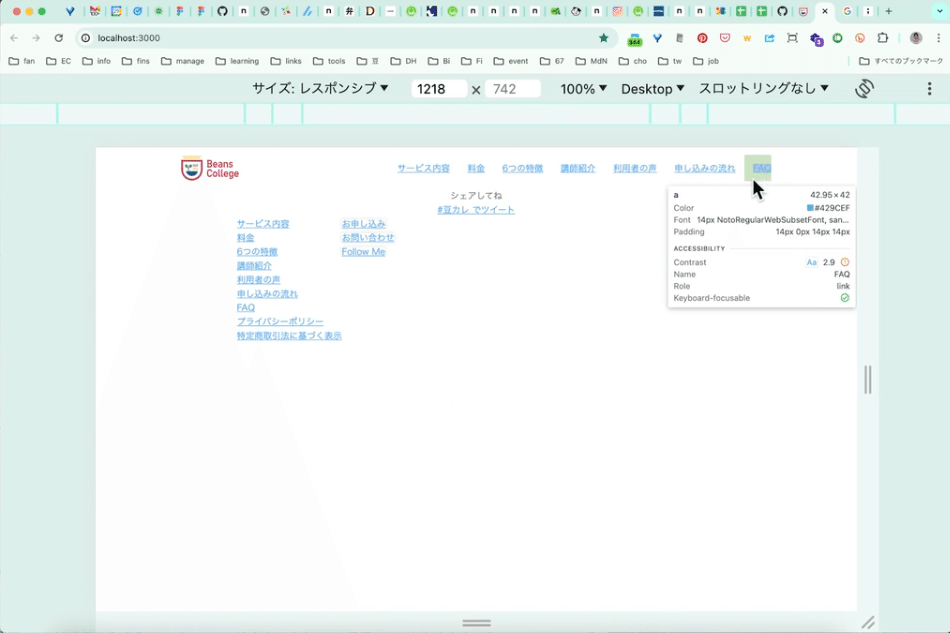Viewport: 950px width, 633px height.
Task: Open the throttling dropdown
Action: click(x=763, y=88)
